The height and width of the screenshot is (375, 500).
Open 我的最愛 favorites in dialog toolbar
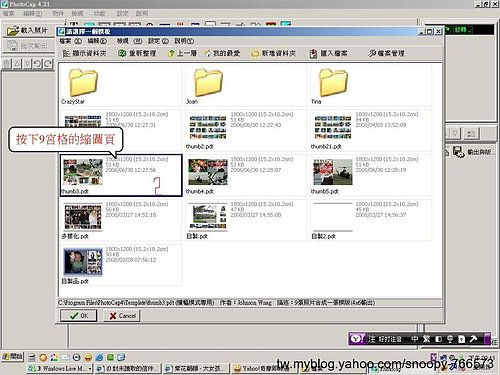click(222, 53)
